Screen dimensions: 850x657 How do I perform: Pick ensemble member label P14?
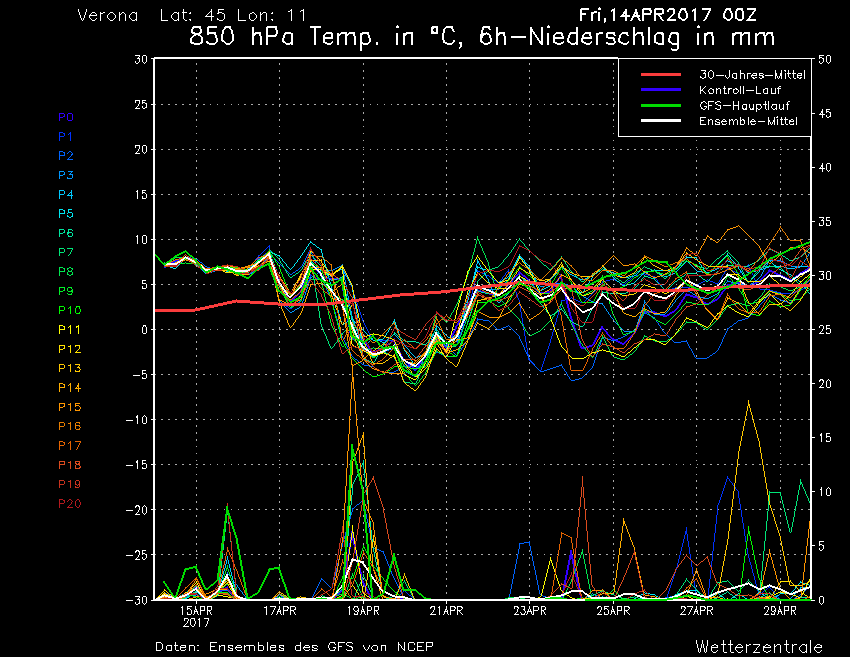pos(69,388)
